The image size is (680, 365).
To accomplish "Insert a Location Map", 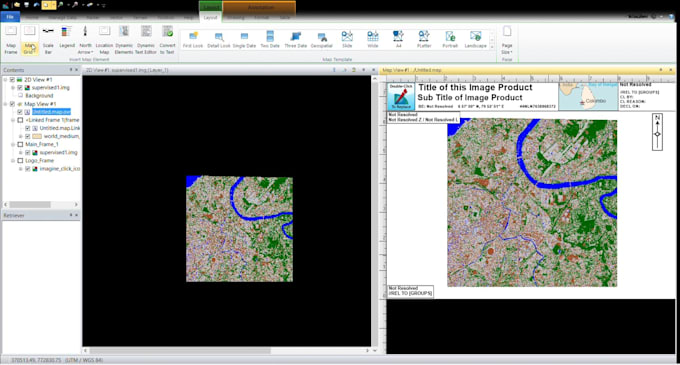I will coord(104,39).
